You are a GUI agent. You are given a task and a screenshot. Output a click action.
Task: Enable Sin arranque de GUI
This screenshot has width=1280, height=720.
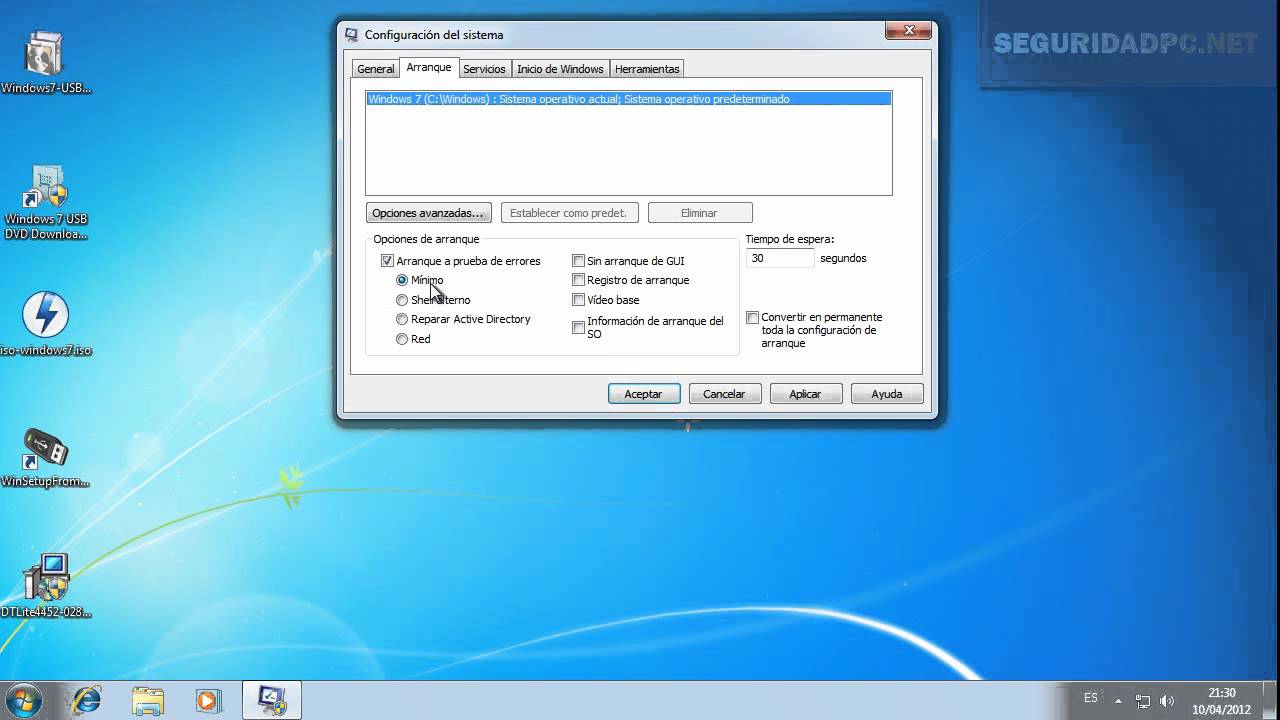578,261
